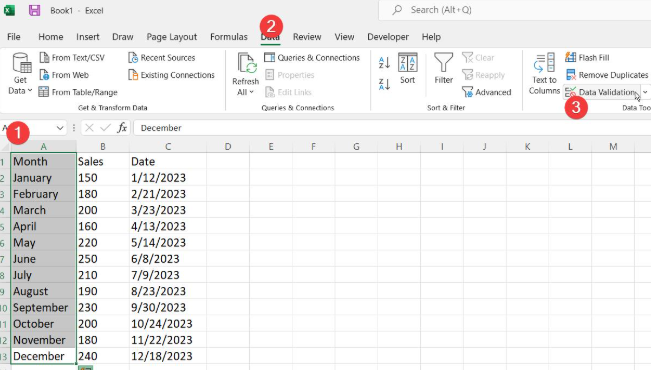The image size is (653, 370).
Task: Select the sales value 220
Action: pyautogui.click(x=102, y=242)
